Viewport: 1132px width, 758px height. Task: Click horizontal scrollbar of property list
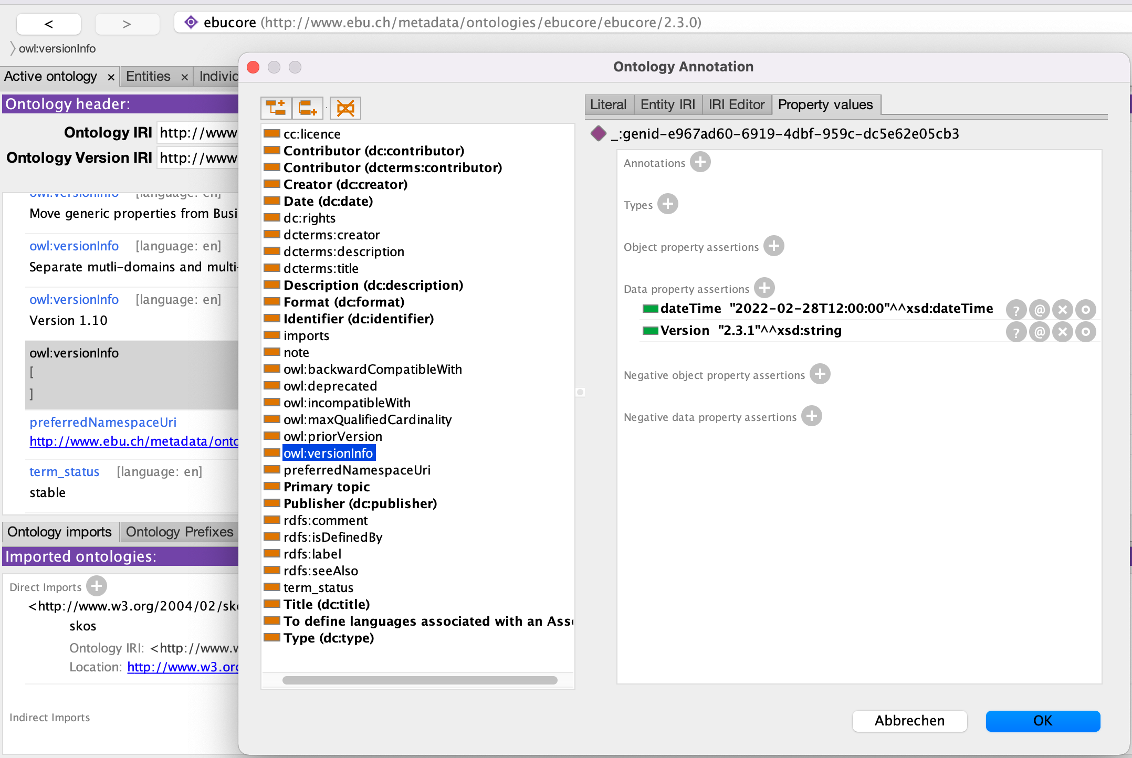pyautogui.click(x=419, y=680)
